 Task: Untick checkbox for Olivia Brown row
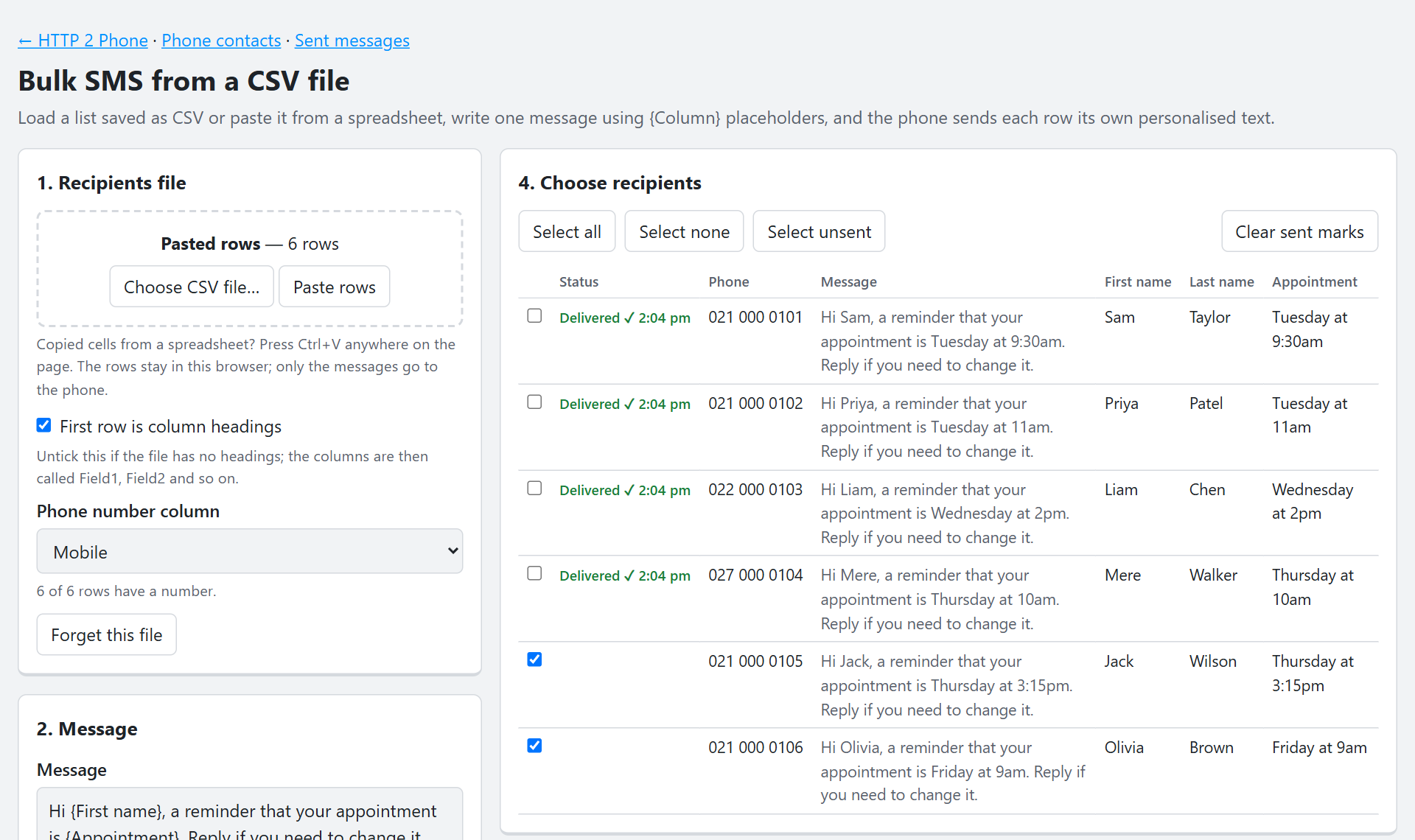(x=534, y=746)
